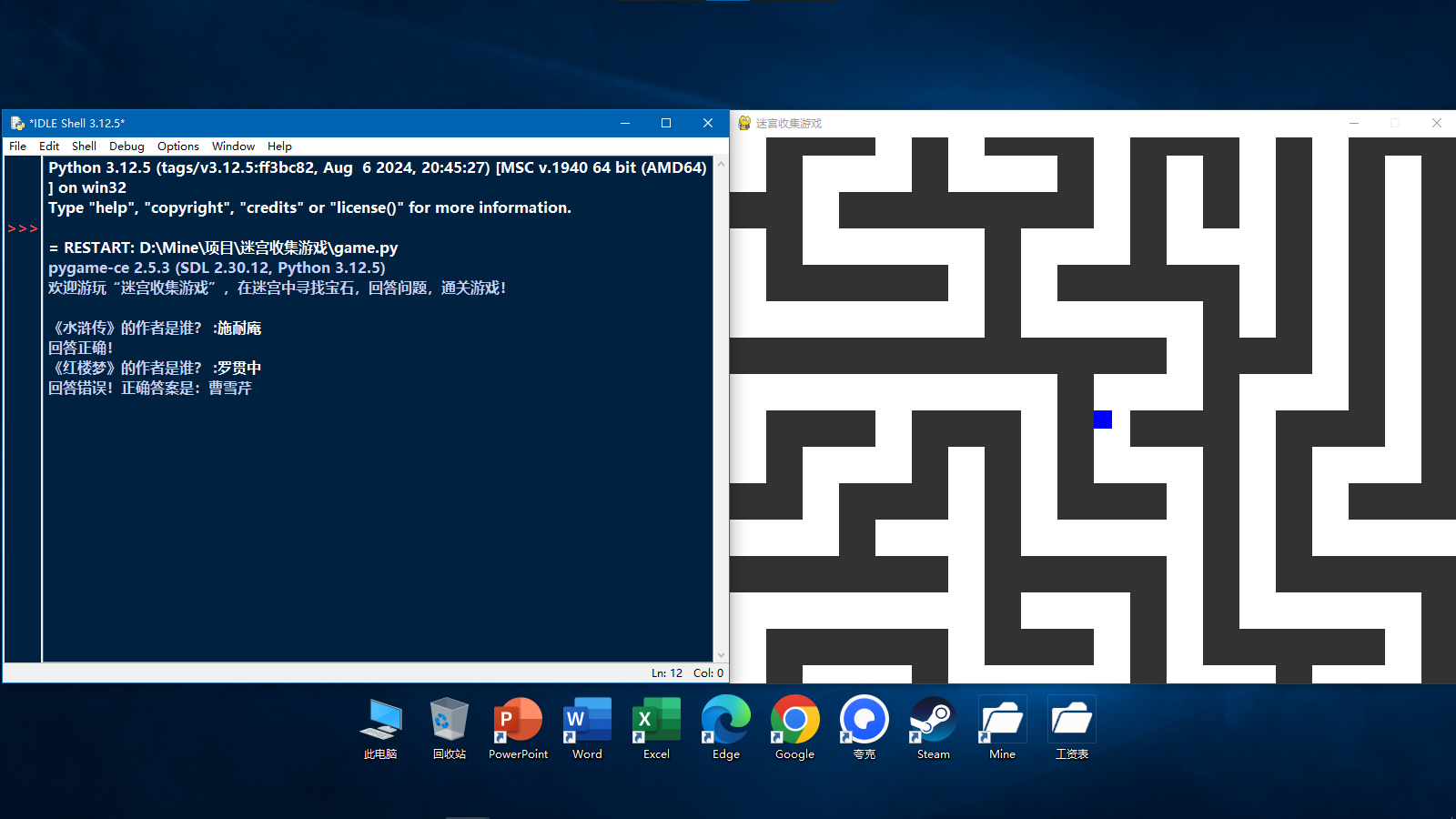The image size is (1456, 819).
Task: Click the blue player square in maze
Action: tap(1103, 420)
